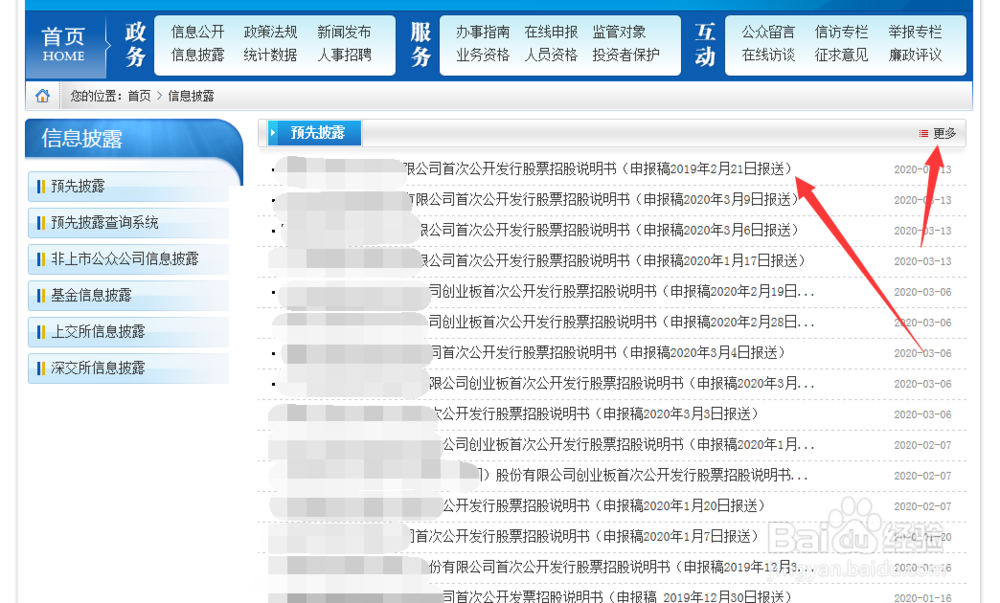
Task: Open the 信息公开 link
Action: click(196, 30)
